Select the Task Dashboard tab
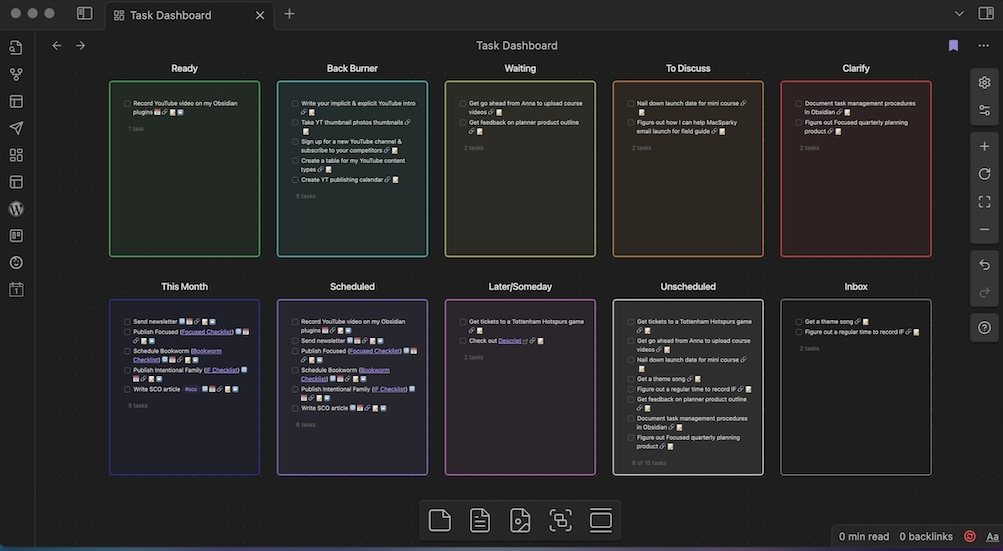Image resolution: width=1003 pixels, height=551 pixels. point(170,15)
